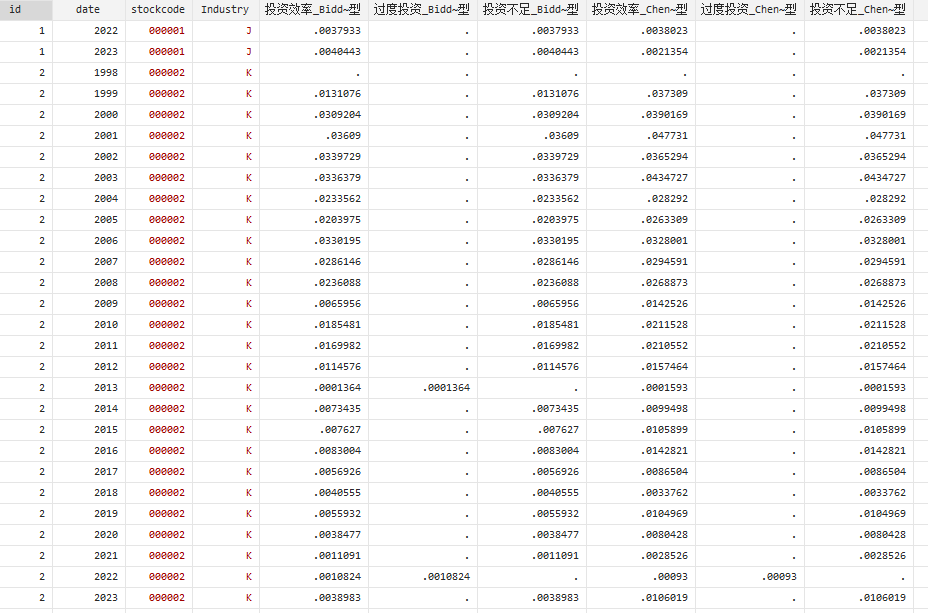
Task: Click the stockcode cell in the 2015 row
Action: [167, 430]
